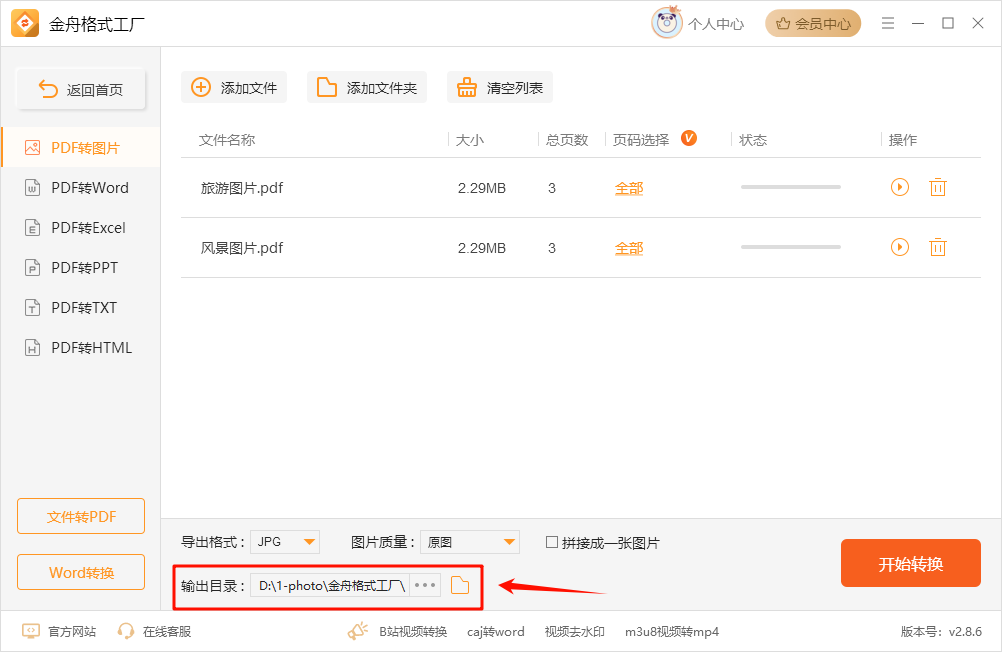Click 添加文件 to add a file
Viewport: 1002px width, 652px height.
click(x=234, y=88)
